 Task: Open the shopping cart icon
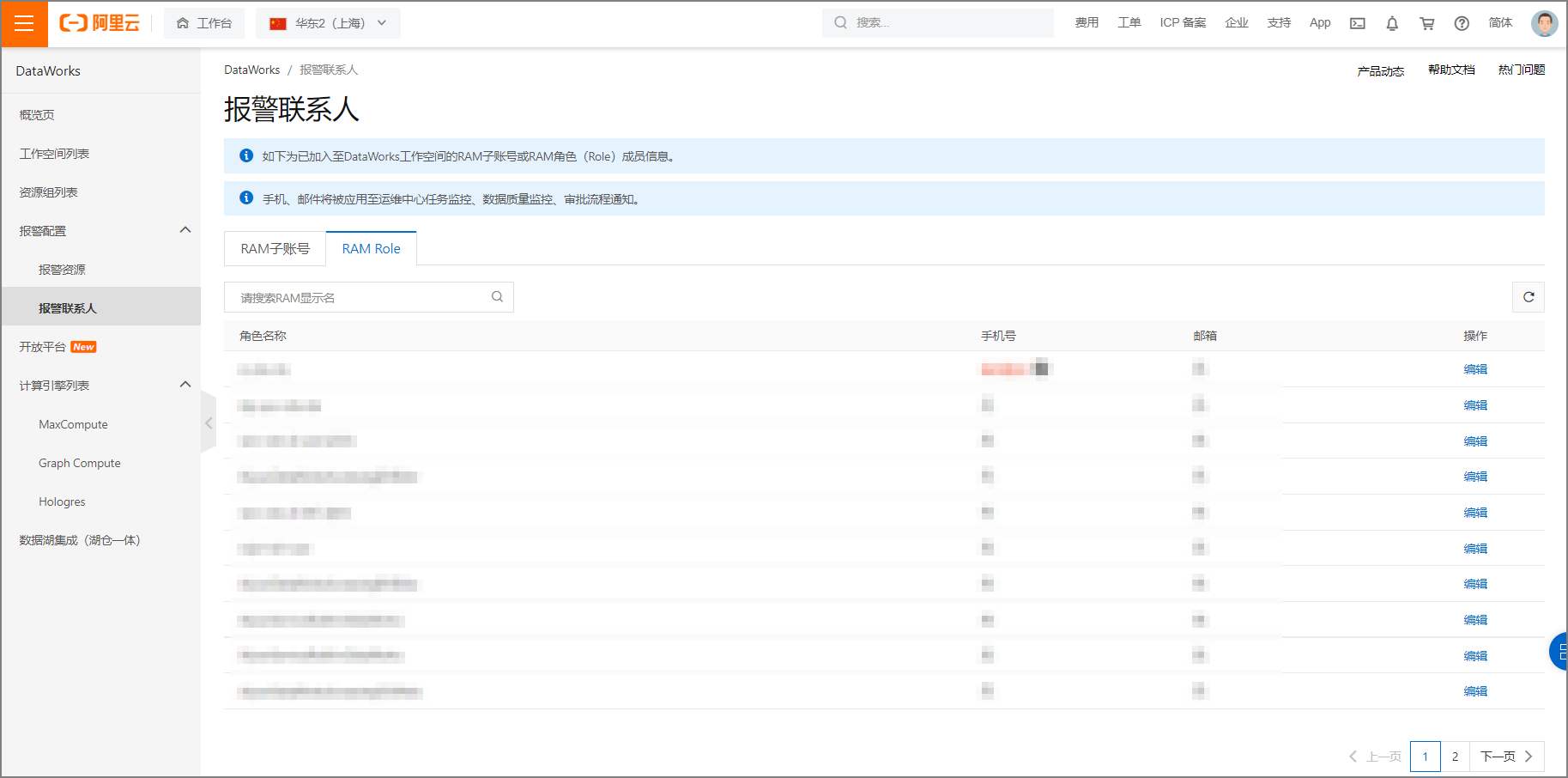1427,23
